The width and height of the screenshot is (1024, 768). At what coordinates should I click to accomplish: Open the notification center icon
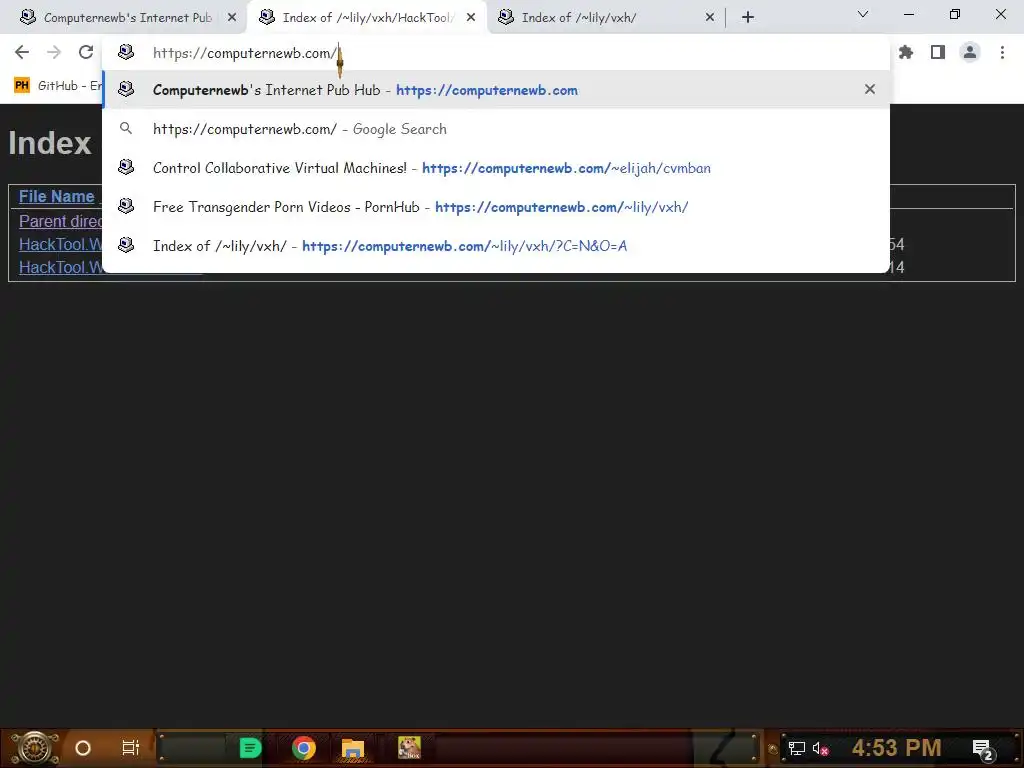(983, 749)
